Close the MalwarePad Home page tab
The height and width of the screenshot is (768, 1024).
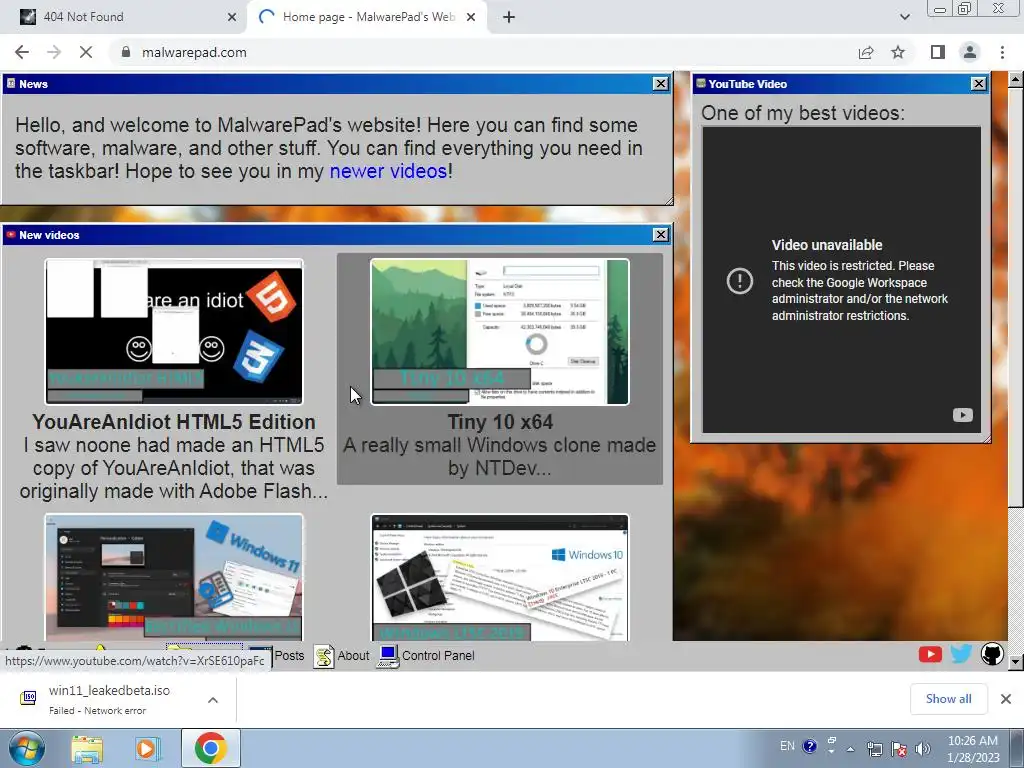click(470, 17)
